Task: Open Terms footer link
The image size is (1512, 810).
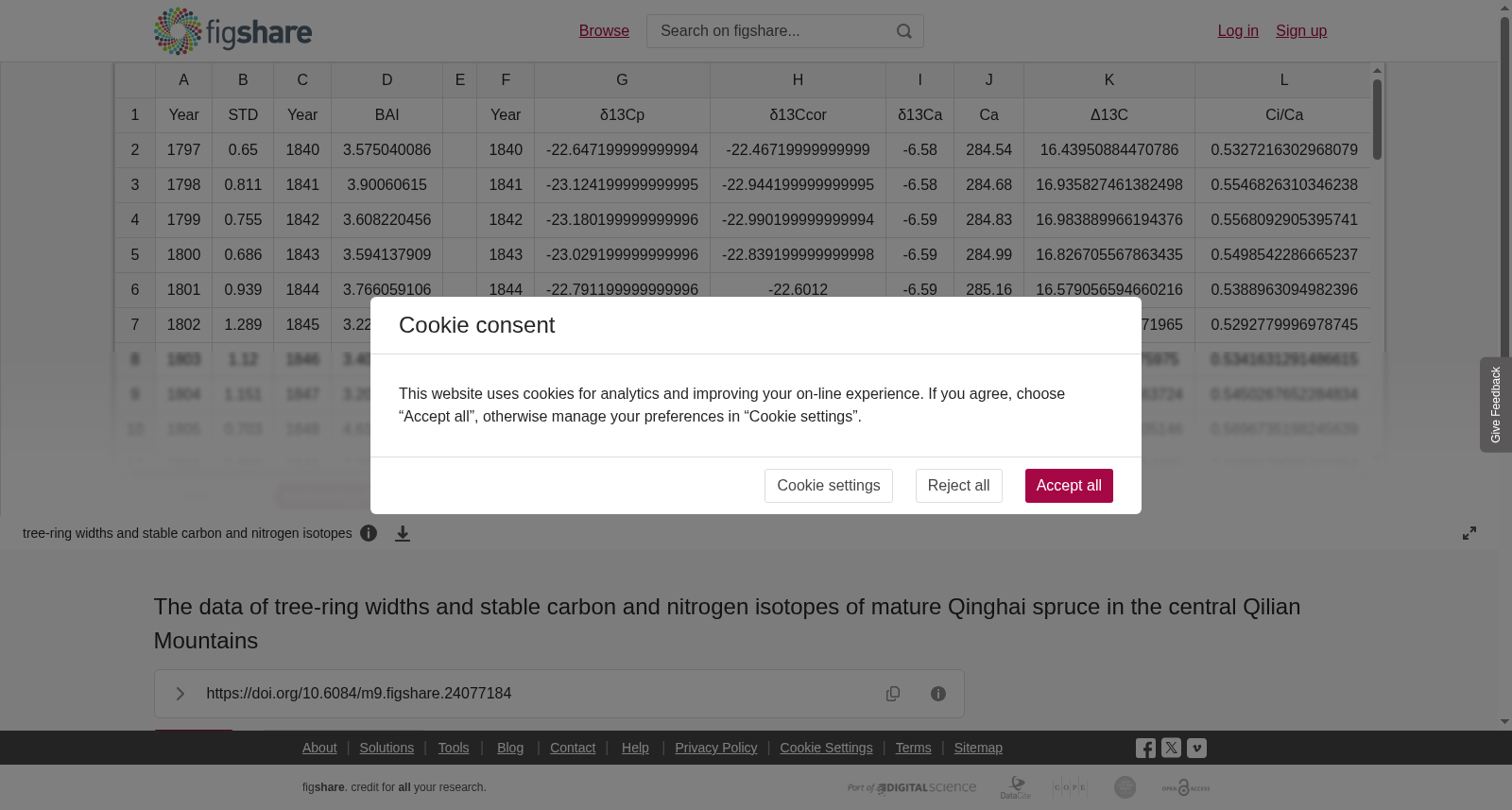Action: coord(913,748)
